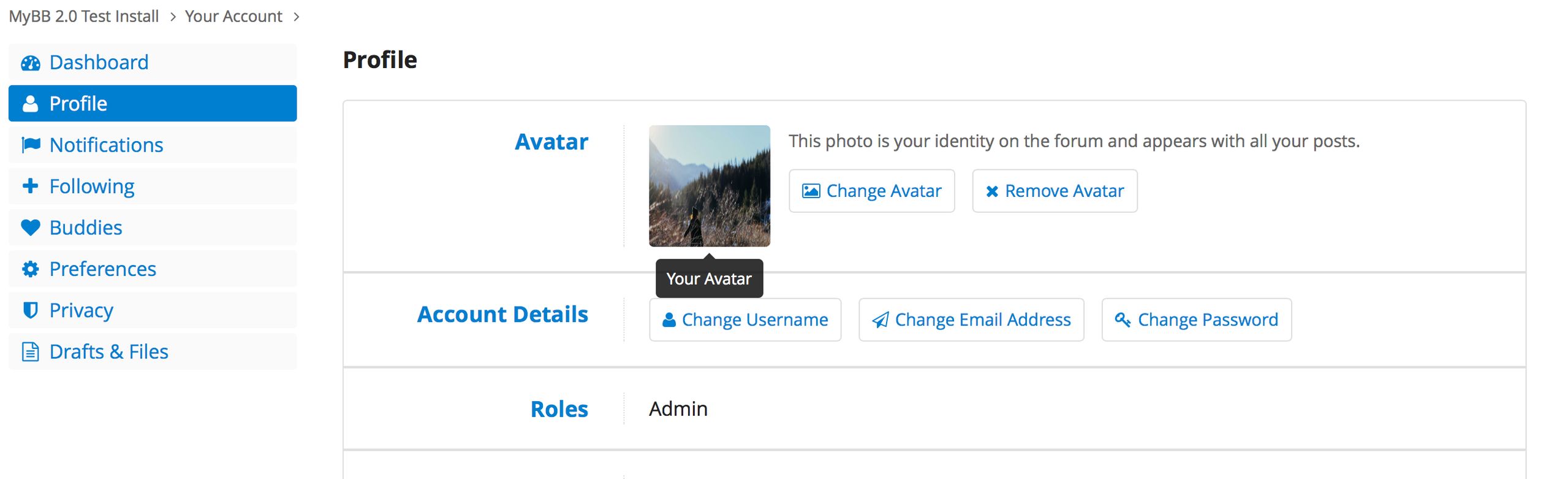Viewport: 1568px width, 479px height.
Task: Click the avatar photo thumbnail
Action: tap(710, 186)
